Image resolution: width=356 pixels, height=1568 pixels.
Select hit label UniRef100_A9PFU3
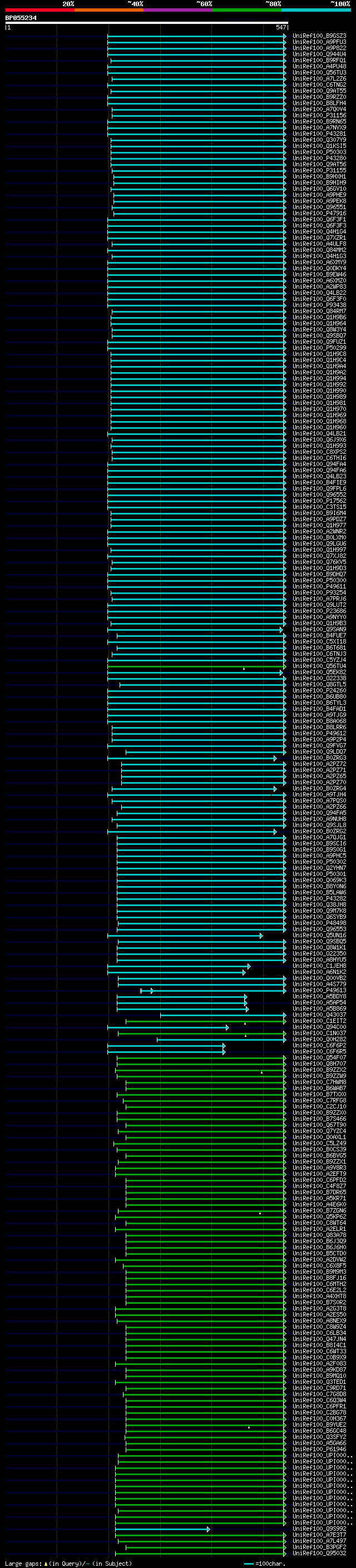tap(319, 42)
